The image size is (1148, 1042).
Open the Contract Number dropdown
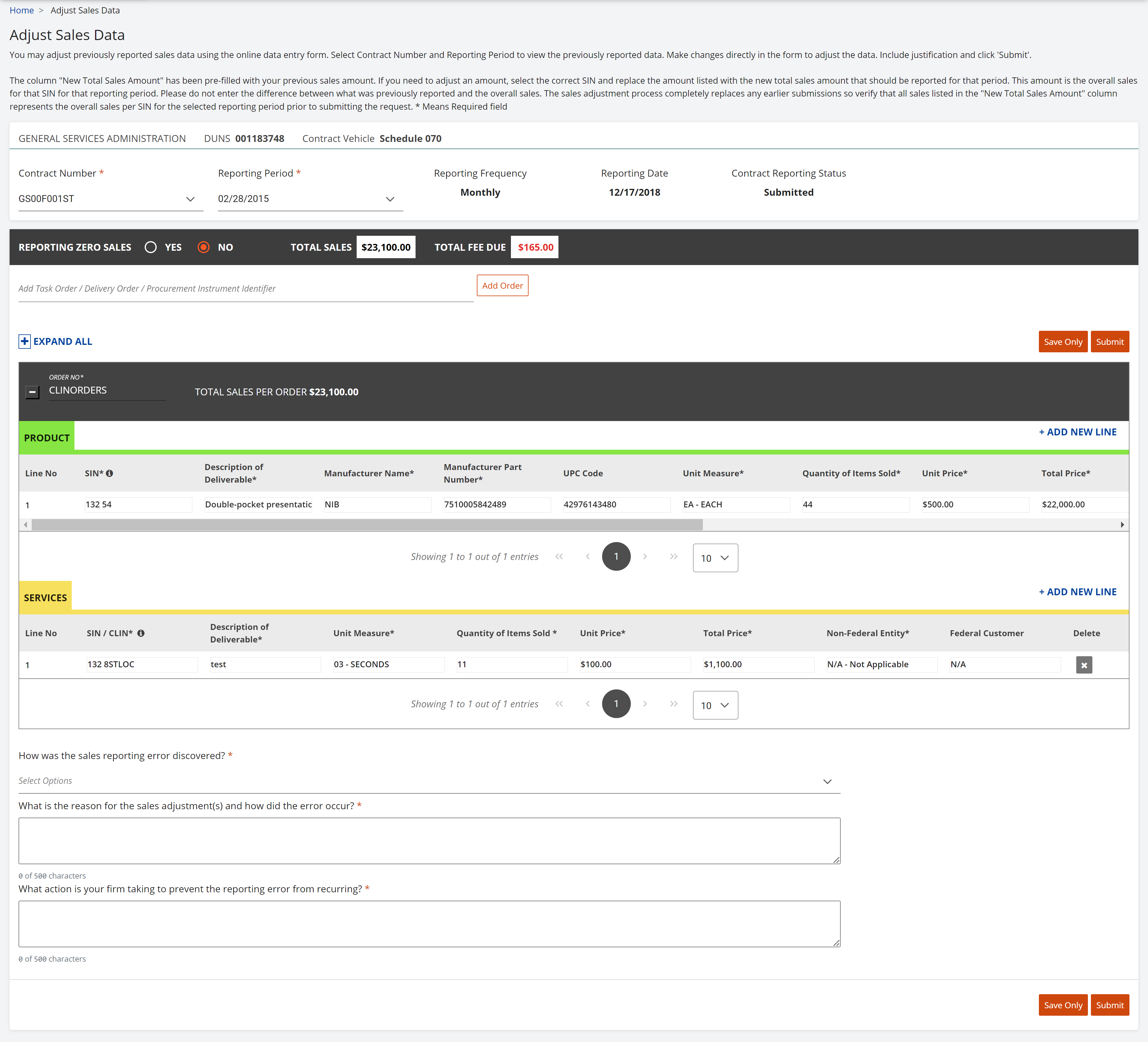111,199
